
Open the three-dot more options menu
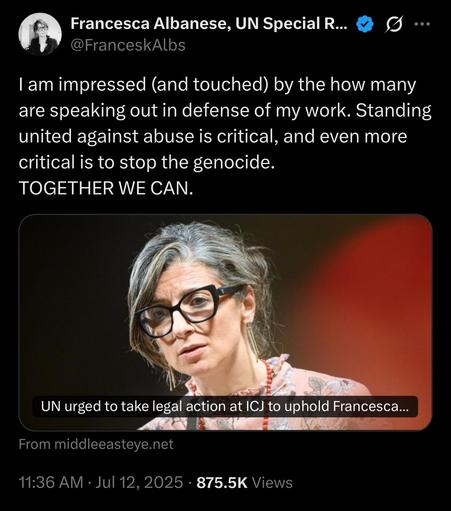tap(422, 24)
